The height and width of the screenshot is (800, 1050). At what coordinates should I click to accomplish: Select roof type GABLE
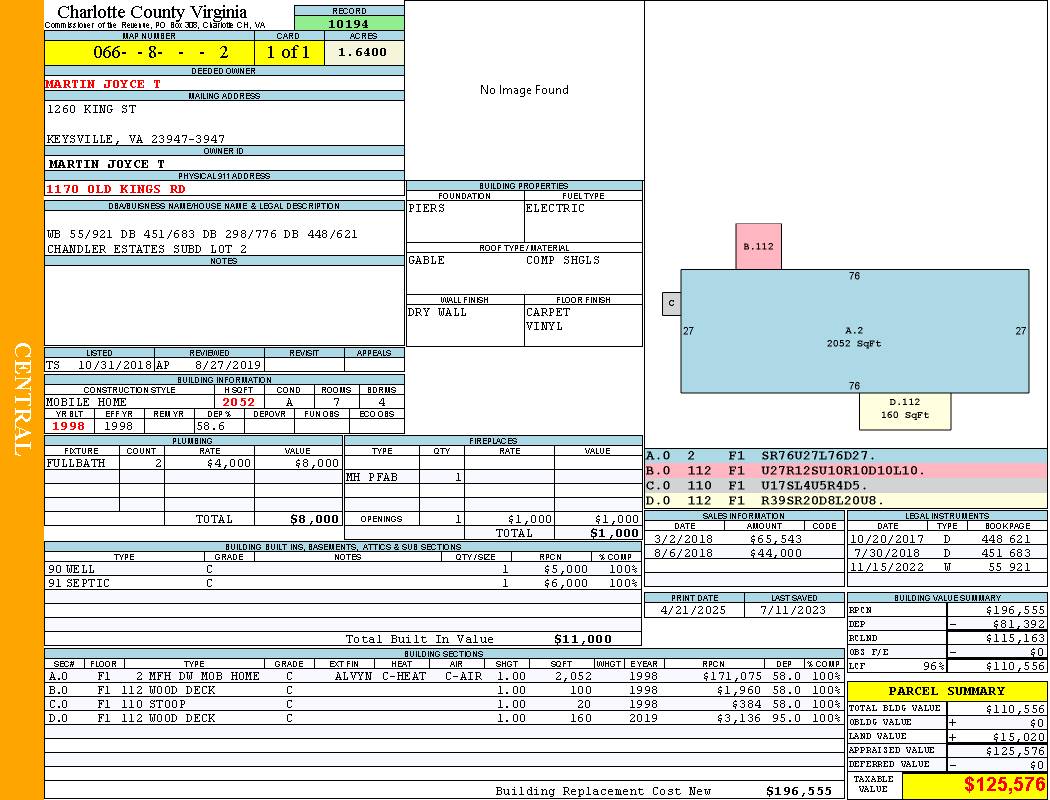pos(427,260)
